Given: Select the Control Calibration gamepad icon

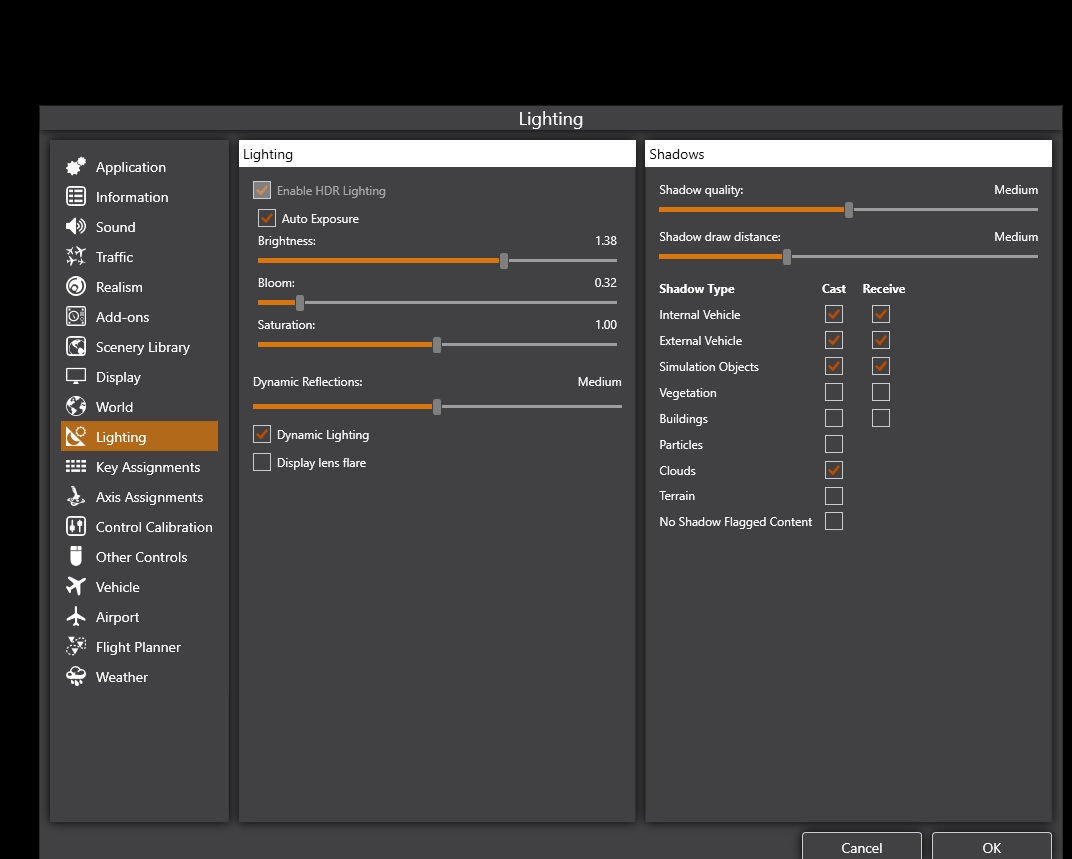Looking at the screenshot, I should (x=76, y=527).
